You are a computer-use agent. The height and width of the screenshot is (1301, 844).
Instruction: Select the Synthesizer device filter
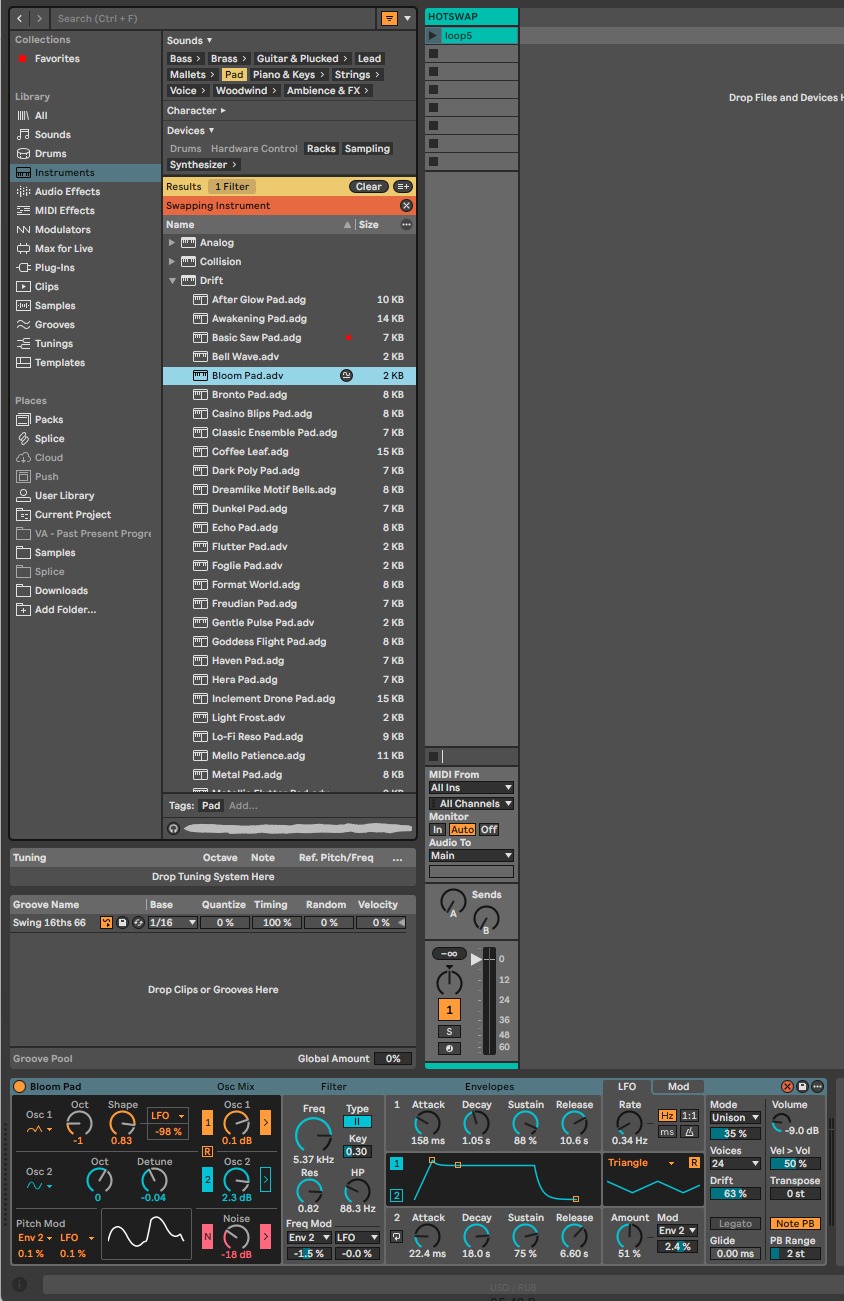(x=203, y=164)
